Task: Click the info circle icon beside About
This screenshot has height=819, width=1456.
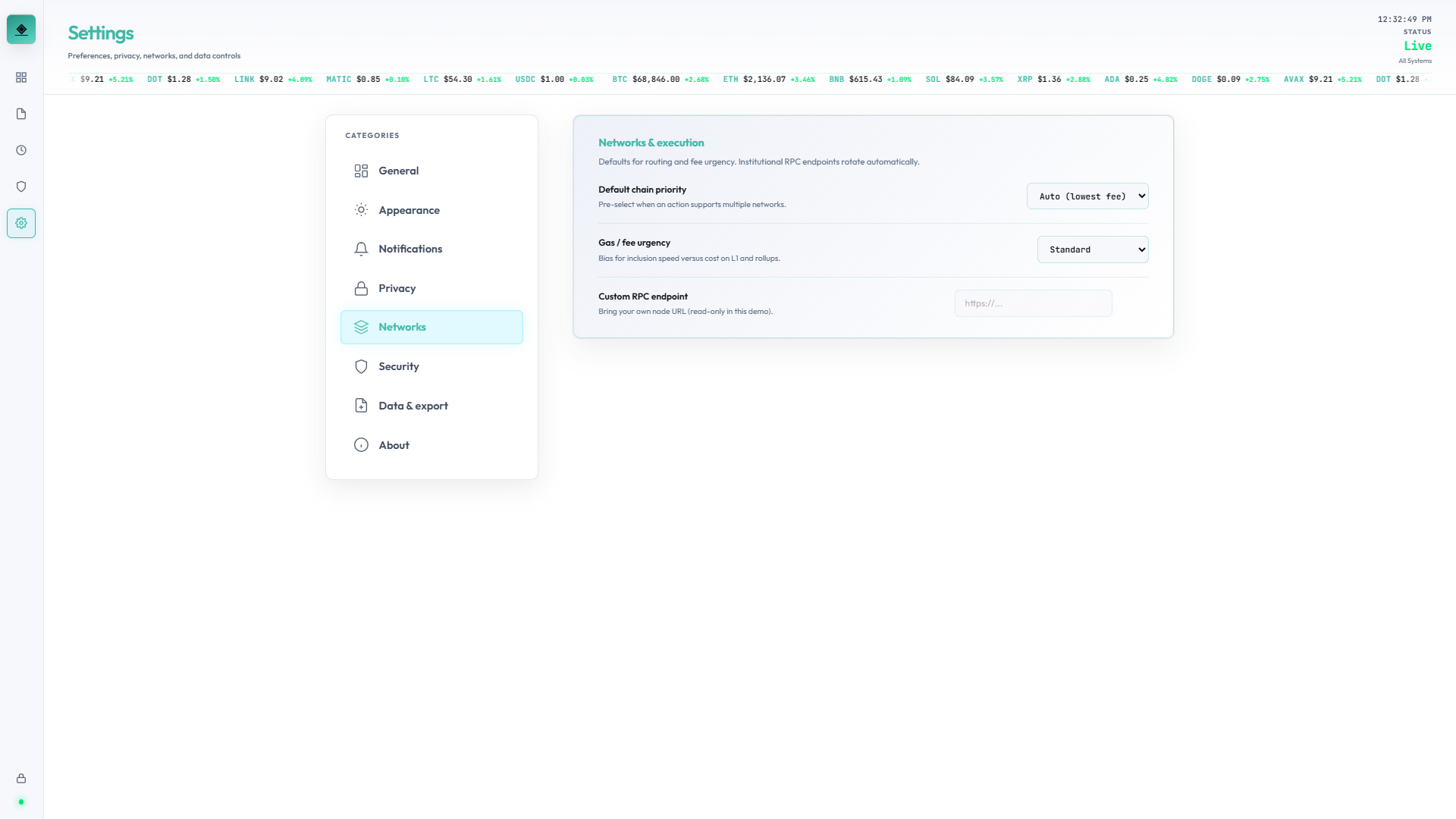Action: 361,445
